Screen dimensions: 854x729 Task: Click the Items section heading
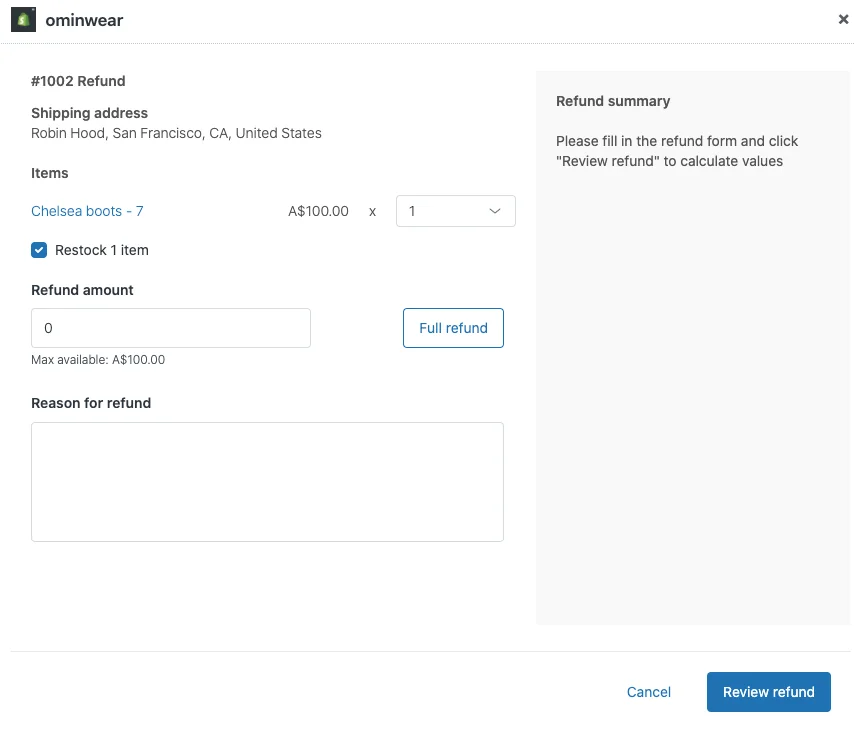tap(50, 173)
